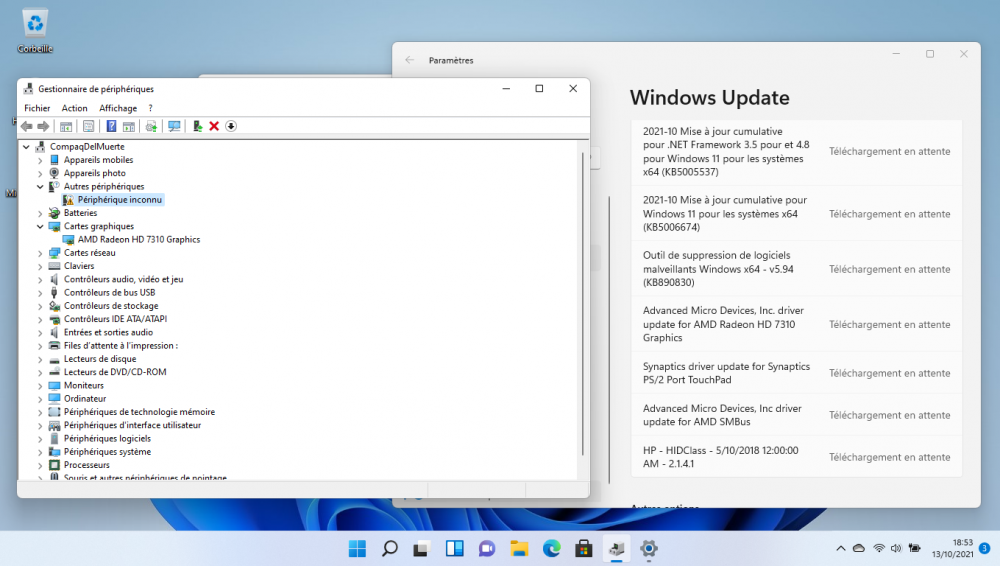Uninstall device using the red X icon
The image size is (1000, 566).
pyautogui.click(x=214, y=126)
